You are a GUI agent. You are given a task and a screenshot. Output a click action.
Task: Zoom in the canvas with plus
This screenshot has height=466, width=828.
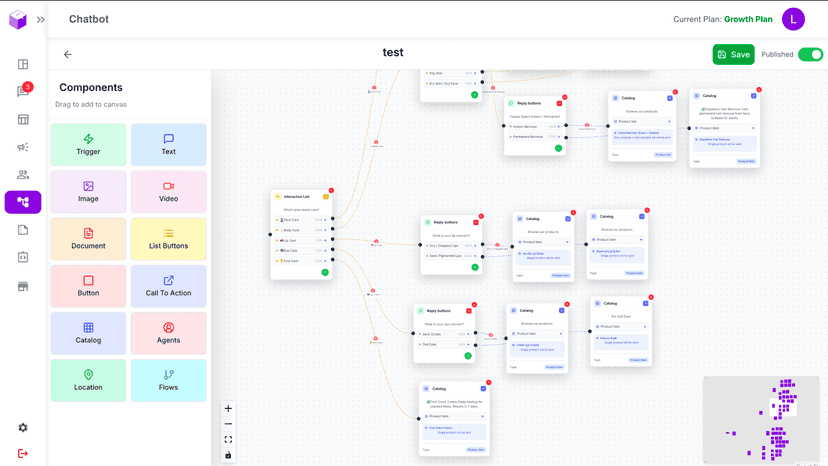pos(228,408)
